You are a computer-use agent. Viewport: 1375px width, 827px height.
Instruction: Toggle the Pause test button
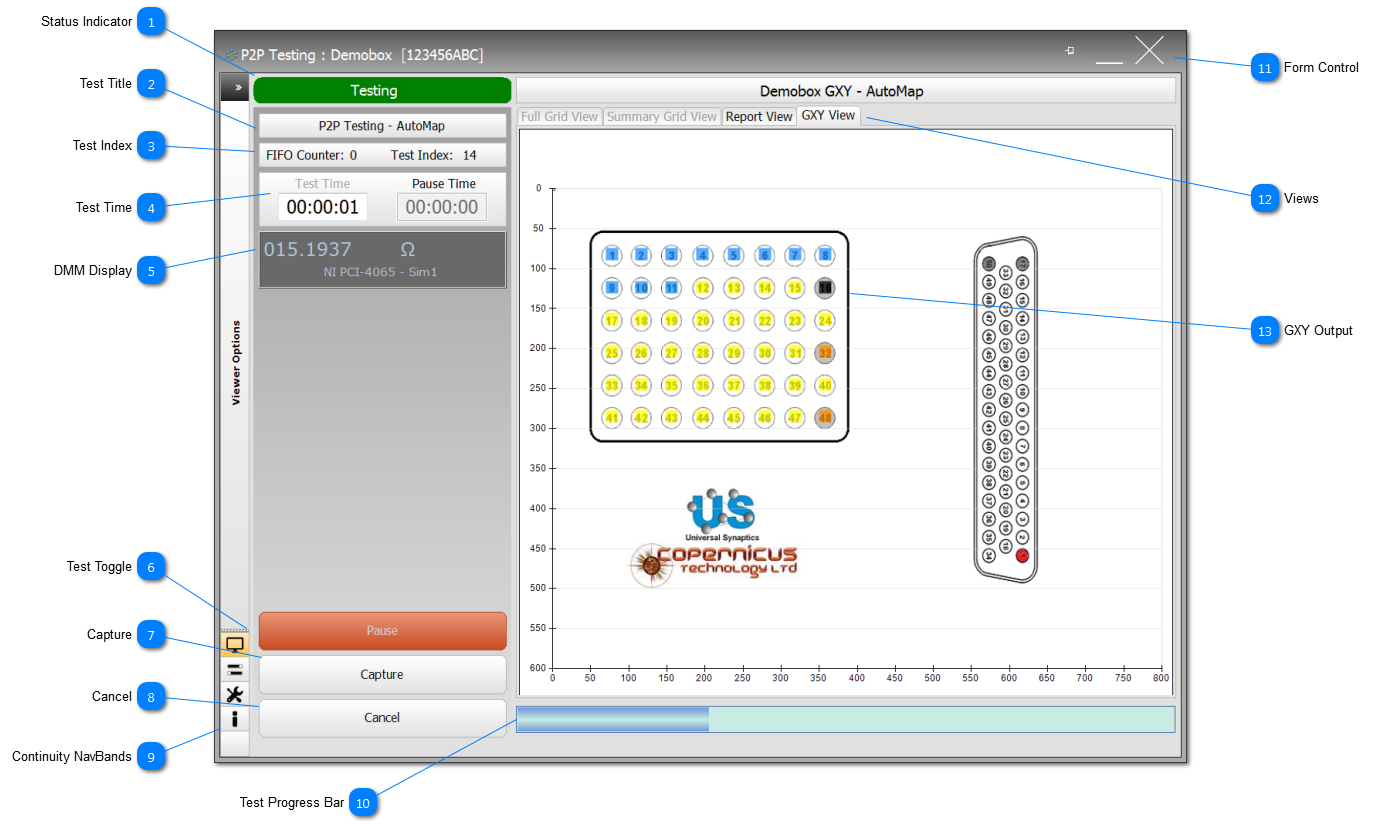pyautogui.click(x=382, y=631)
